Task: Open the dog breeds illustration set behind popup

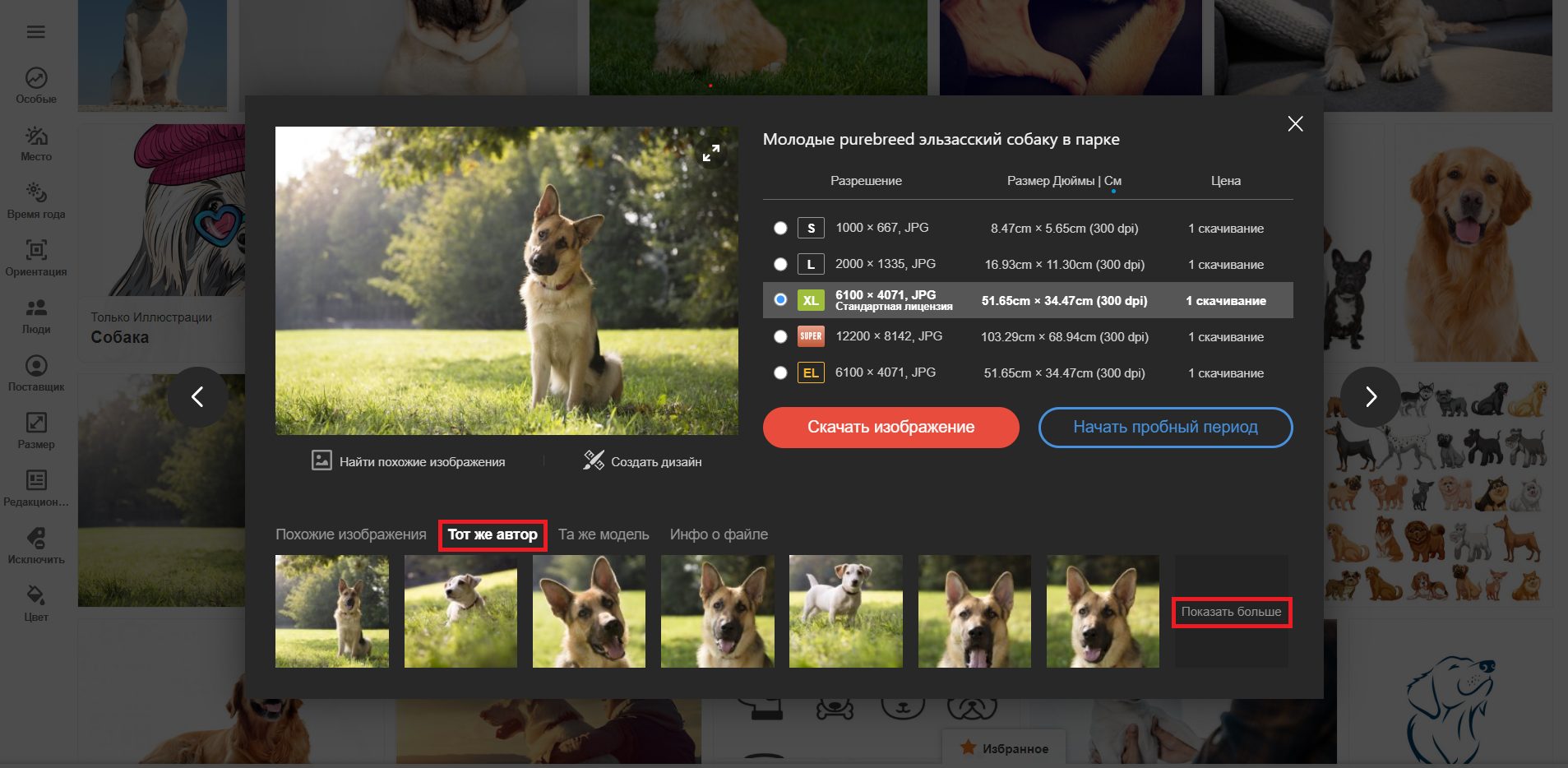Action: (1438, 490)
